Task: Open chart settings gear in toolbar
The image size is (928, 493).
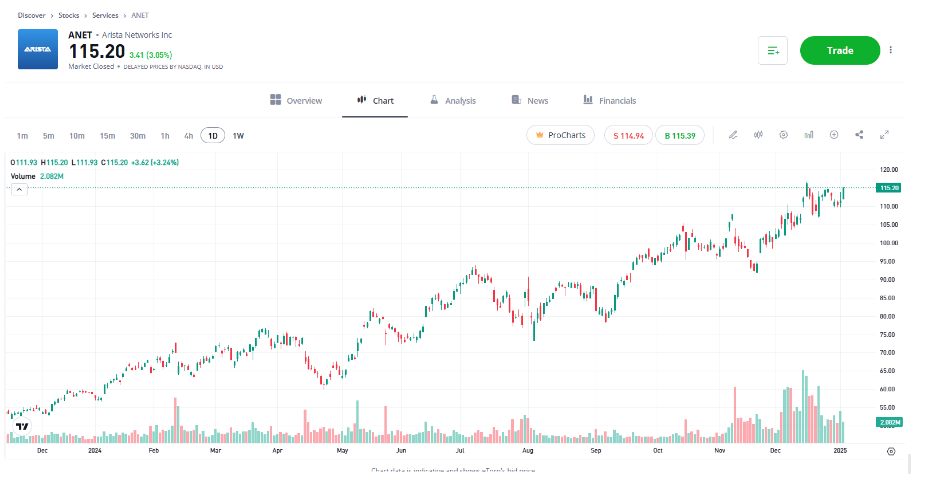Action: 784,135
